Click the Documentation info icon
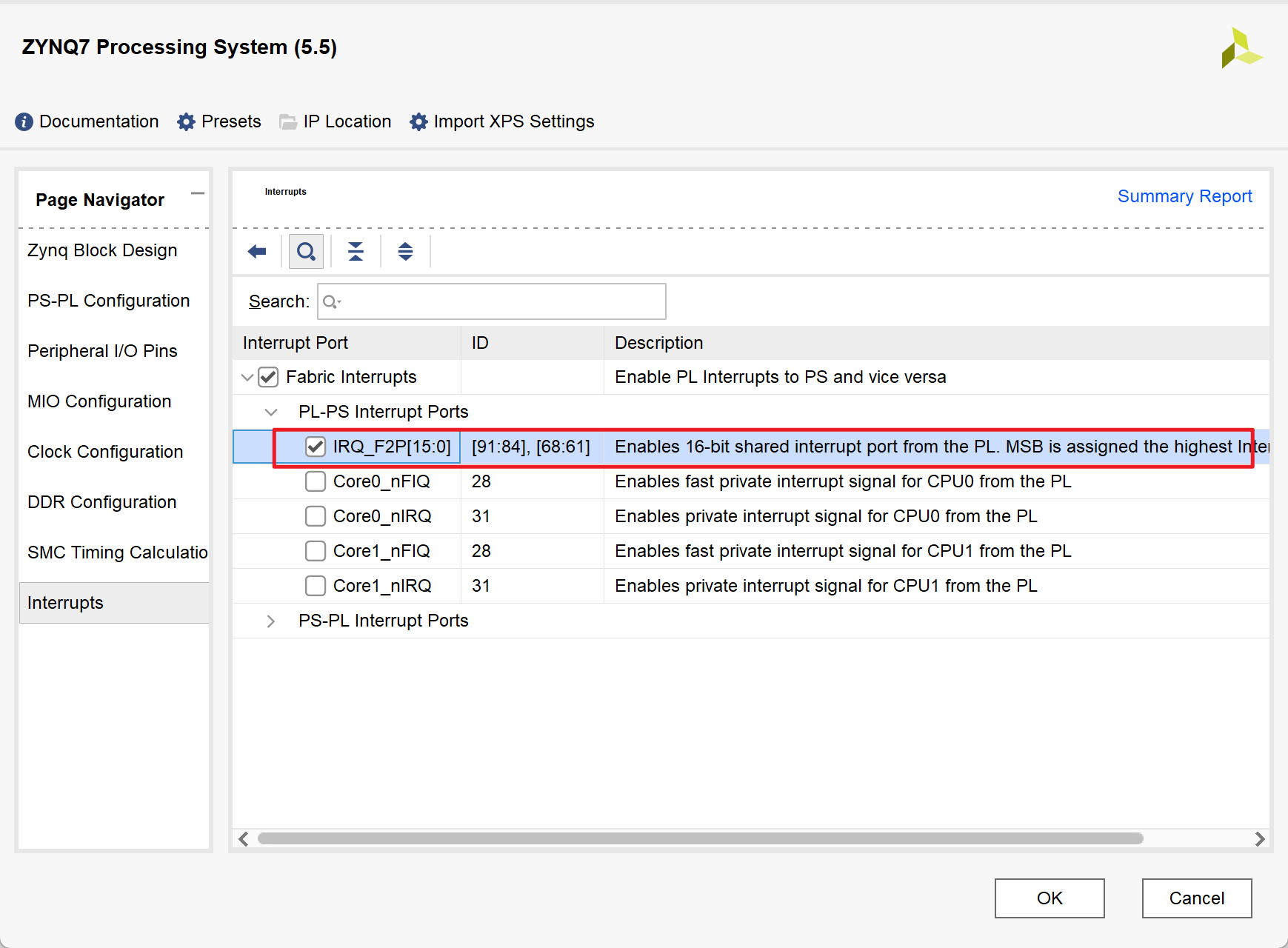 (x=24, y=121)
